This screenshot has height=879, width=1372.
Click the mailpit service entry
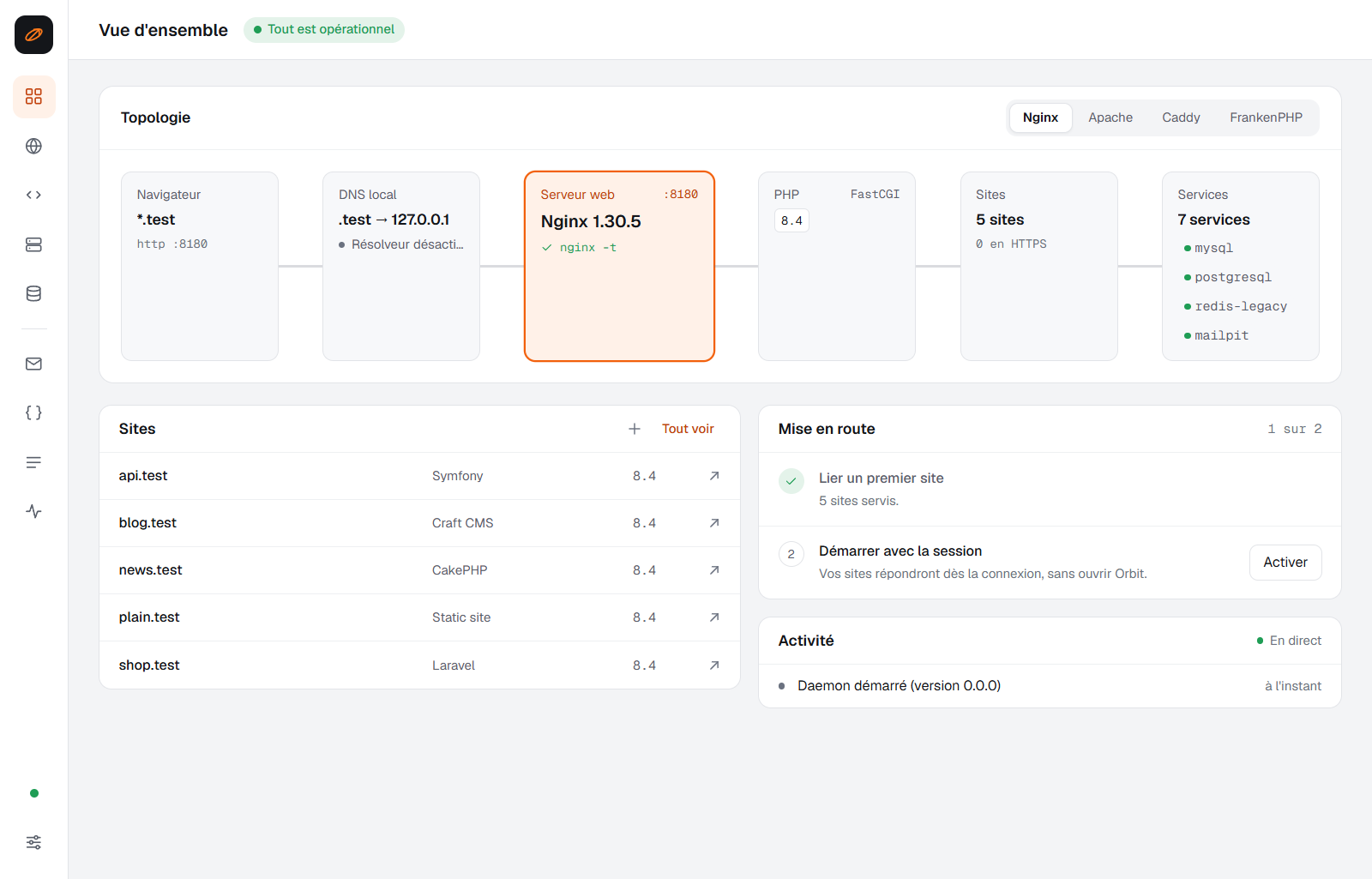click(x=1216, y=335)
